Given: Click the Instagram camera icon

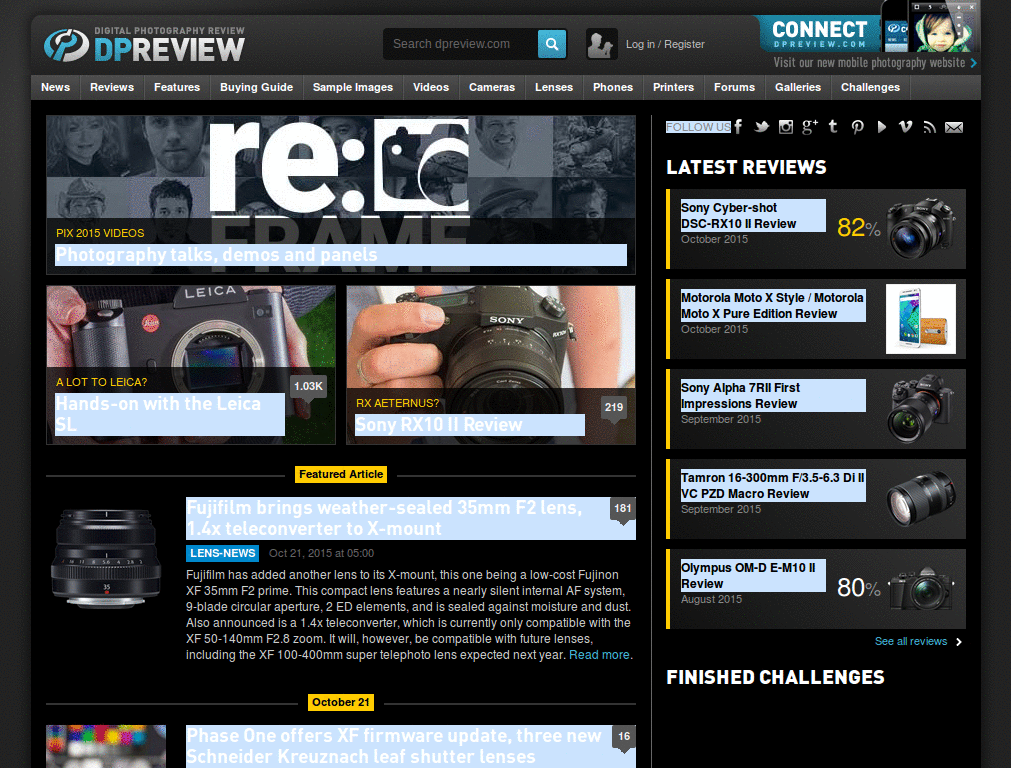Looking at the screenshot, I should (x=785, y=127).
